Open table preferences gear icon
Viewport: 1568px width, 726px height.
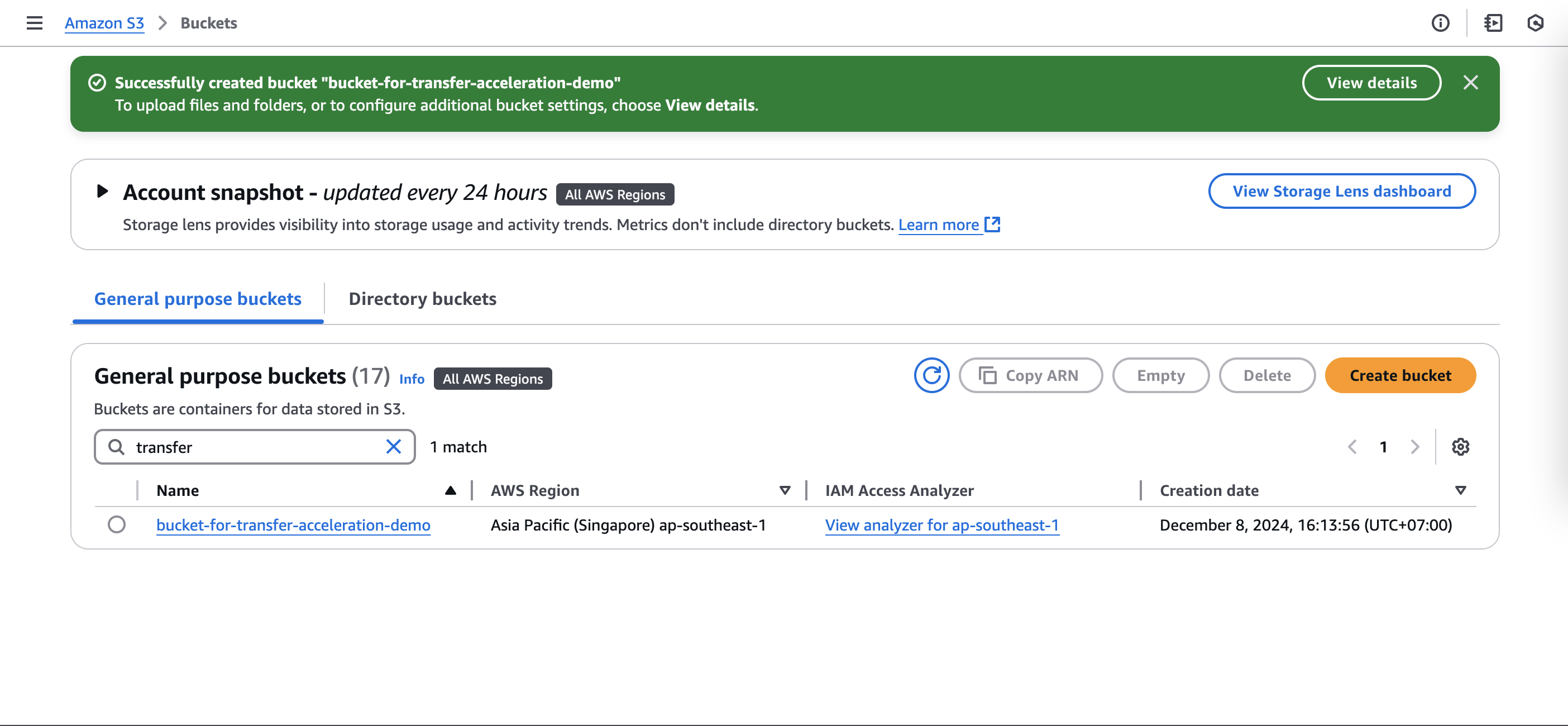1460,447
